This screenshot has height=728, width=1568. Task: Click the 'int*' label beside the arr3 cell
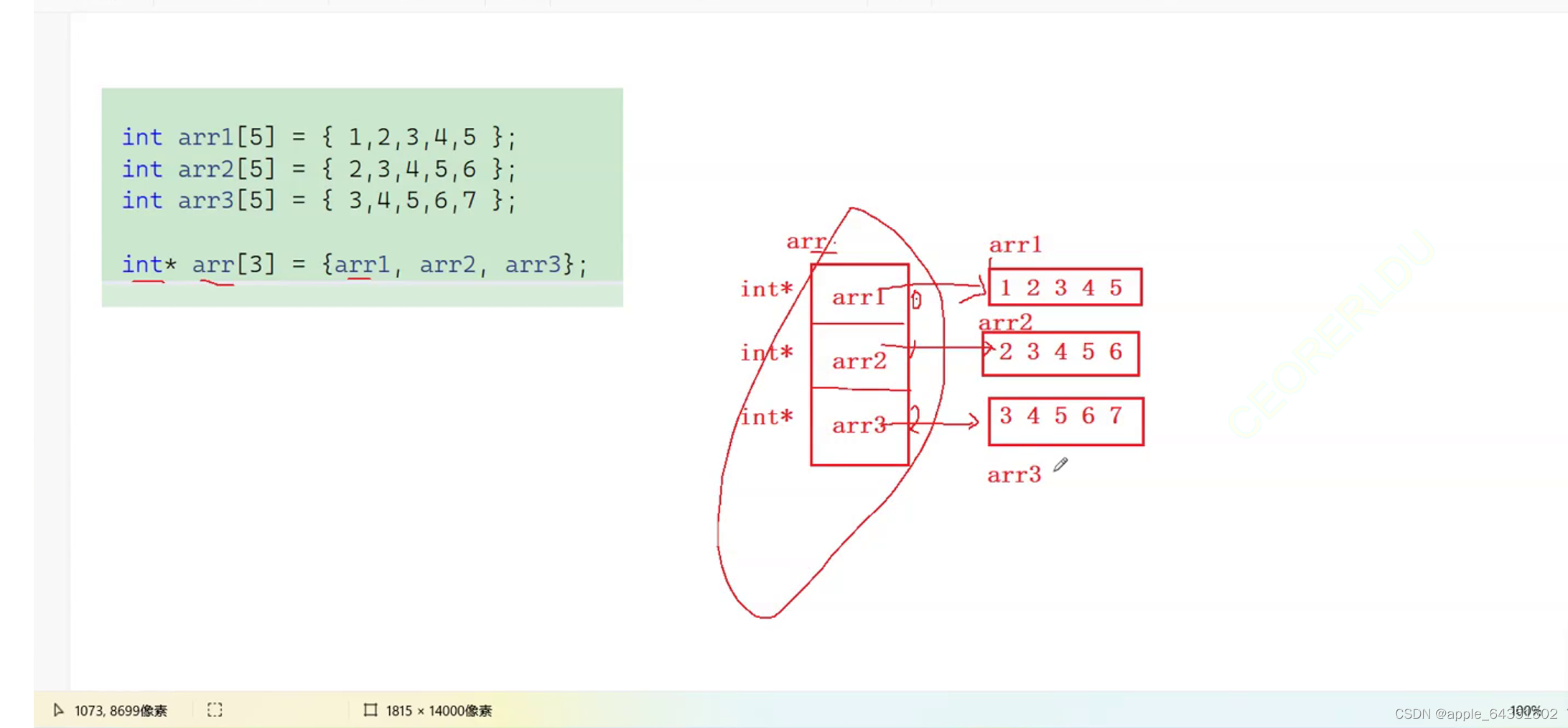tap(767, 416)
